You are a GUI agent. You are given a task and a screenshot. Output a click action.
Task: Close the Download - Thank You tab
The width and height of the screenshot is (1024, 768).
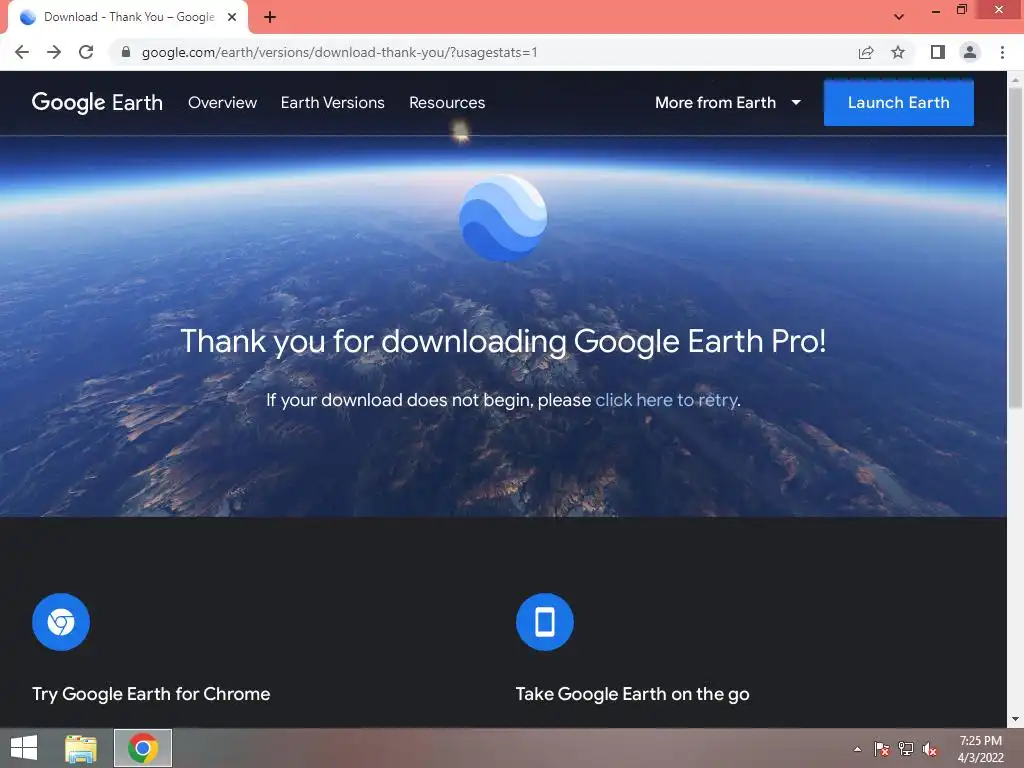(232, 17)
